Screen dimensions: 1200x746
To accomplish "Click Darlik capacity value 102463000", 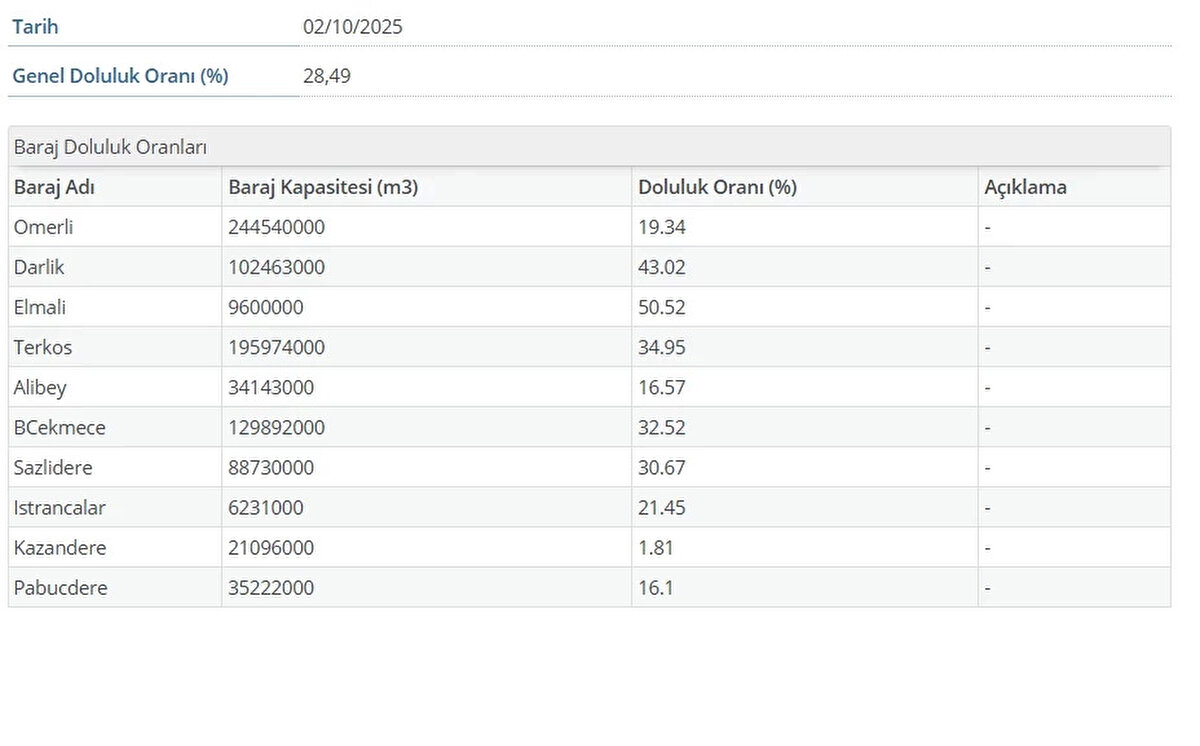I will [276, 267].
